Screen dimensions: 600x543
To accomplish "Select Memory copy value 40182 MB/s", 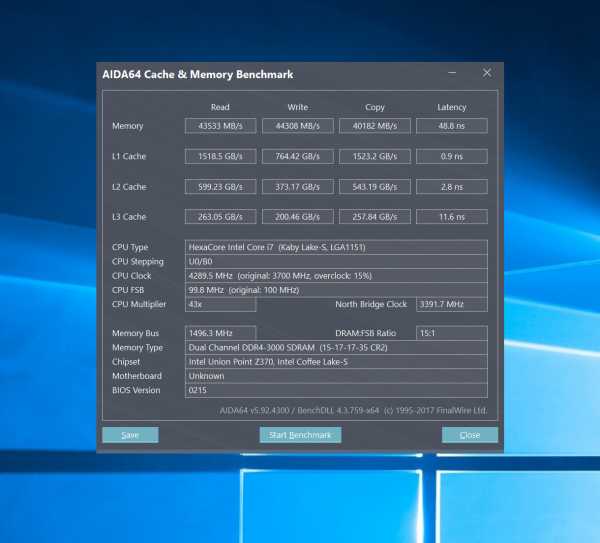I will point(375,126).
